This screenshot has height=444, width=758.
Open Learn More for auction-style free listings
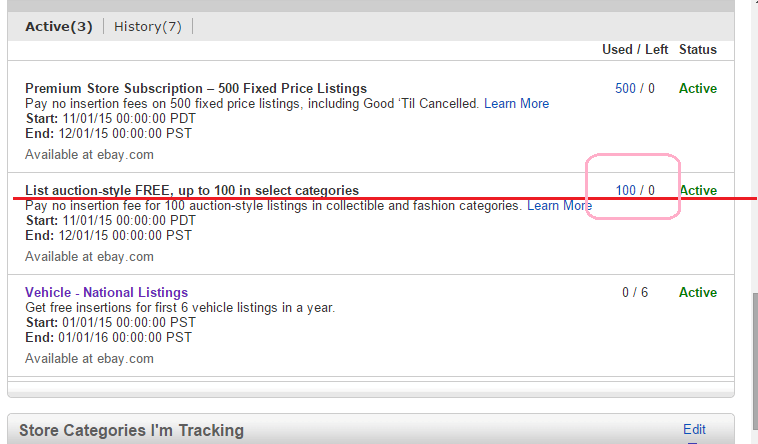(x=559, y=206)
